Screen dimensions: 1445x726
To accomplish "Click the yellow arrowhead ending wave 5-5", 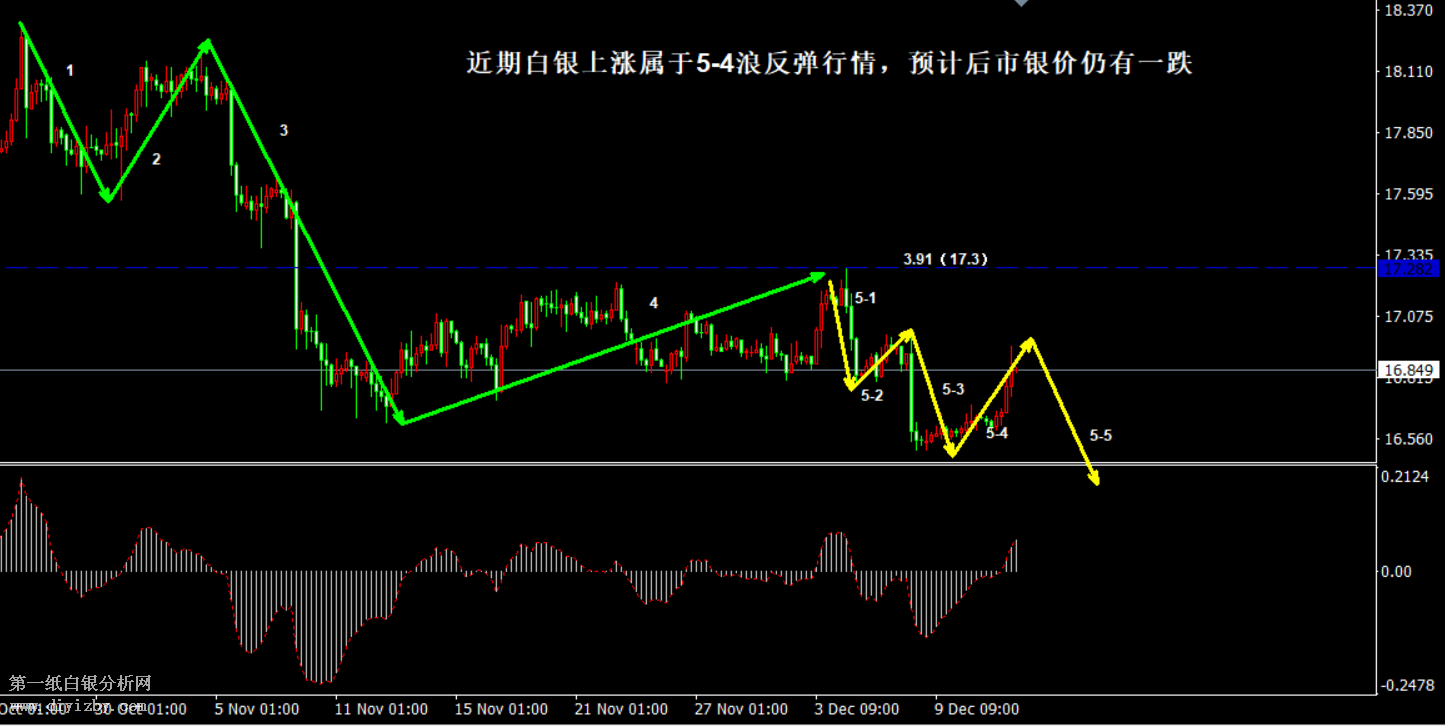I will coord(1096,481).
